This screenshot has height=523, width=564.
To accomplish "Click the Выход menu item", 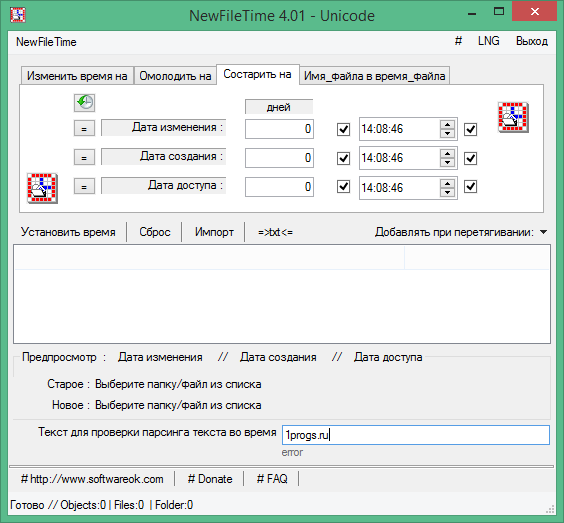I will [x=532, y=41].
